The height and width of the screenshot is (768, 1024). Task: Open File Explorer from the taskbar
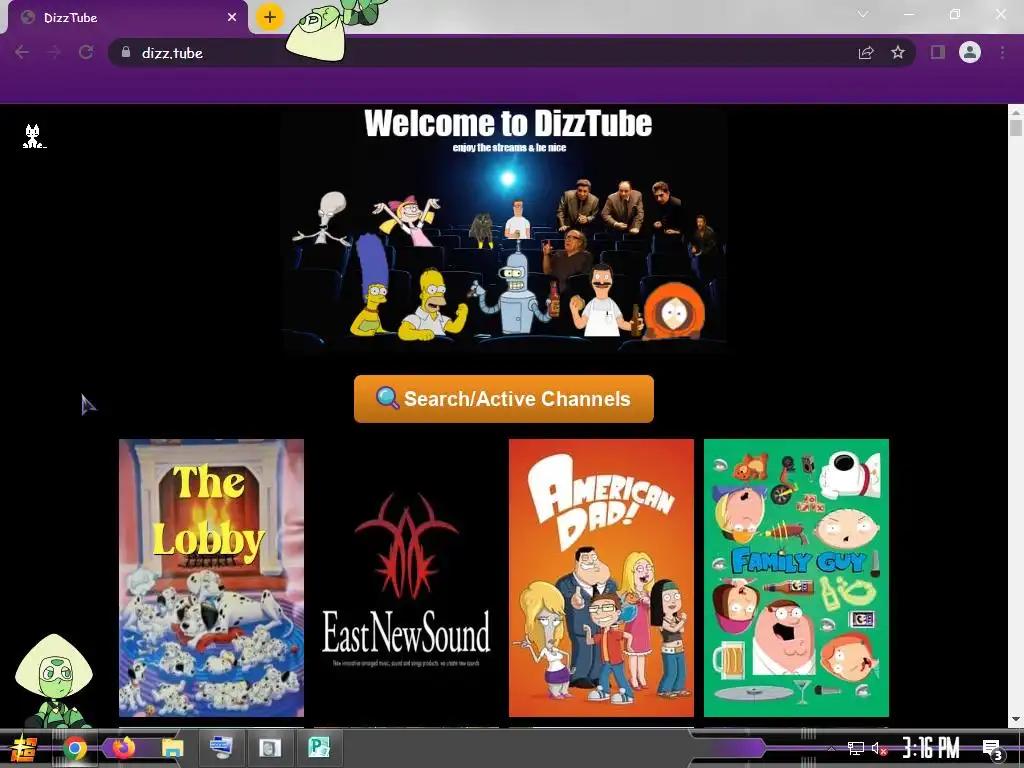tap(172, 748)
